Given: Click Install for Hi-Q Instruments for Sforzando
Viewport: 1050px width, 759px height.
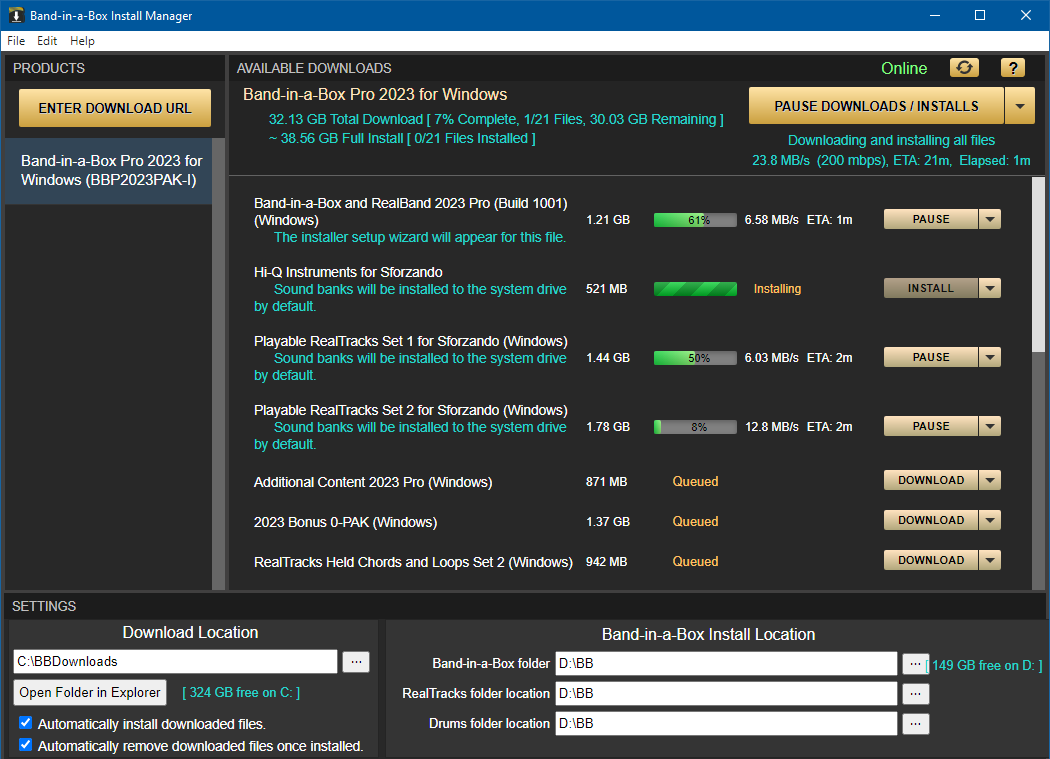Looking at the screenshot, I should [931, 288].
